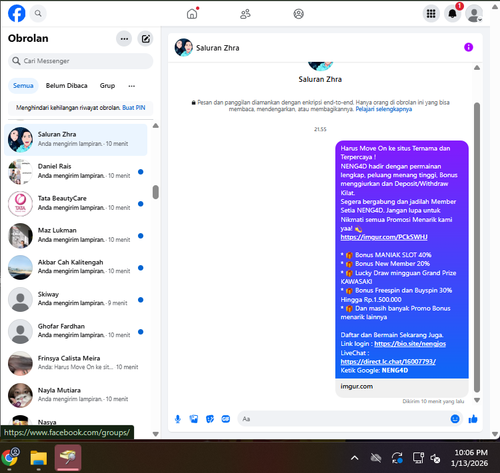This screenshot has height=473, width=500.
Task: Click the display connection tray icon
Action: pos(418,458)
